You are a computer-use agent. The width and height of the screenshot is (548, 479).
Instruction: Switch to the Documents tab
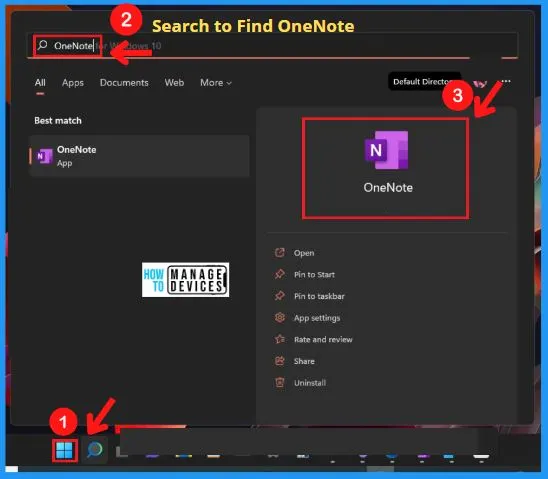point(124,83)
